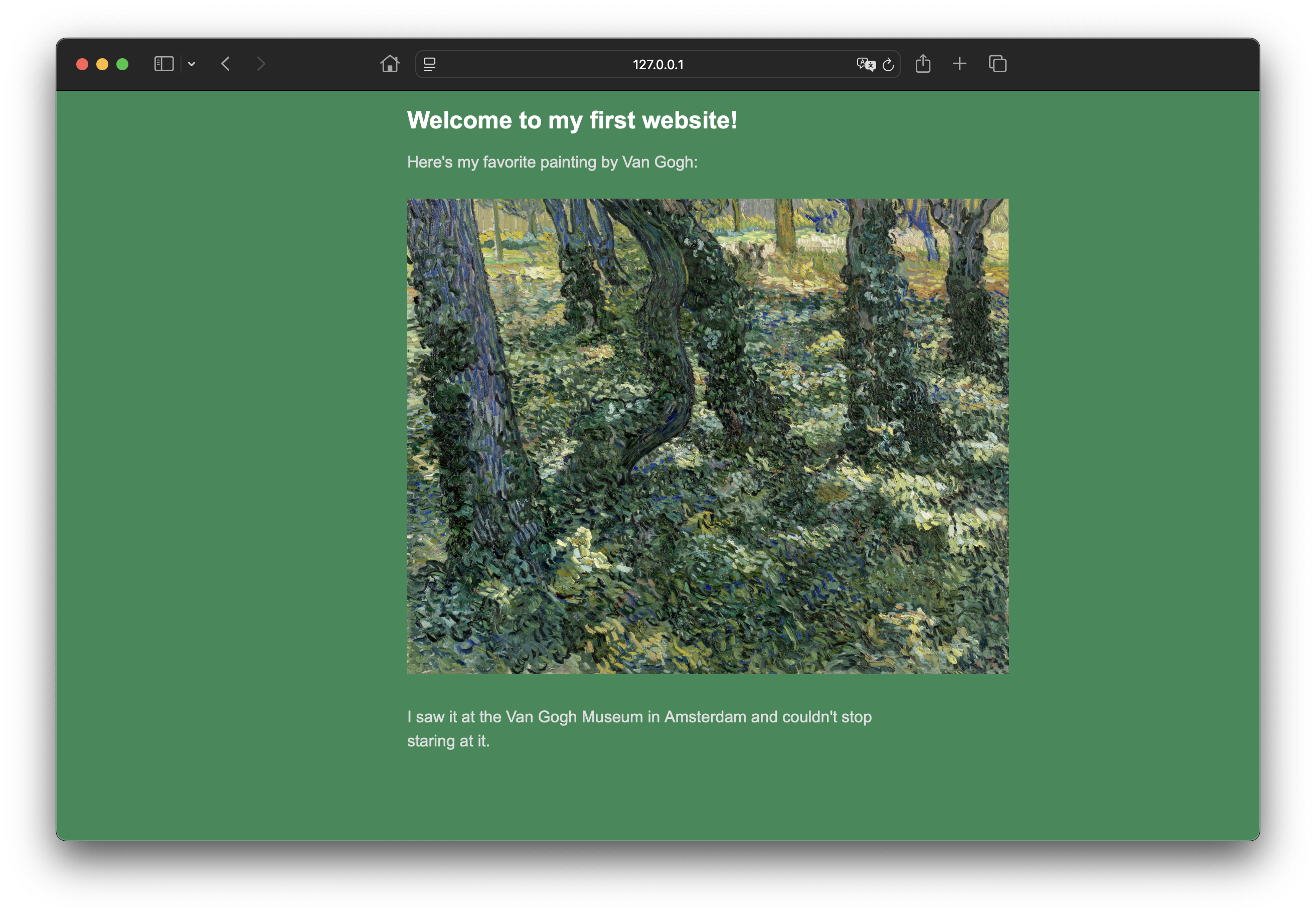Toggle the Safari sidebar
Image resolution: width=1316 pixels, height=915 pixels.
(164, 64)
